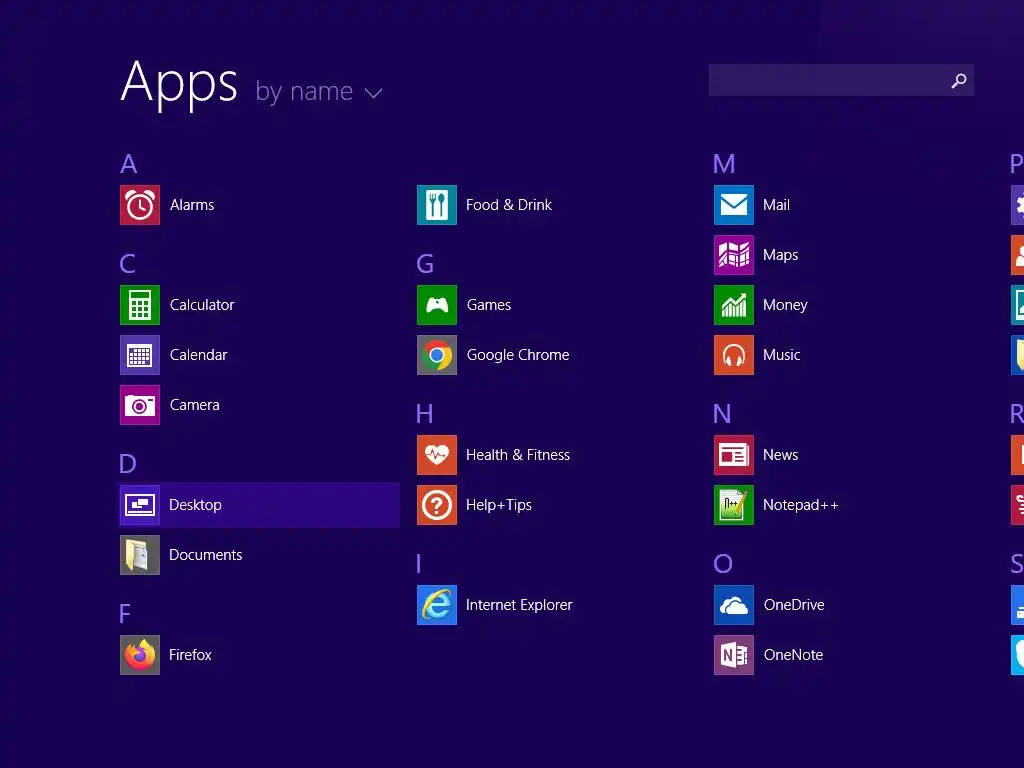Viewport: 1024px width, 768px height.
Task: Launch the Internet Explorer icon
Action: pyautogui.click(x=437, y=605)
